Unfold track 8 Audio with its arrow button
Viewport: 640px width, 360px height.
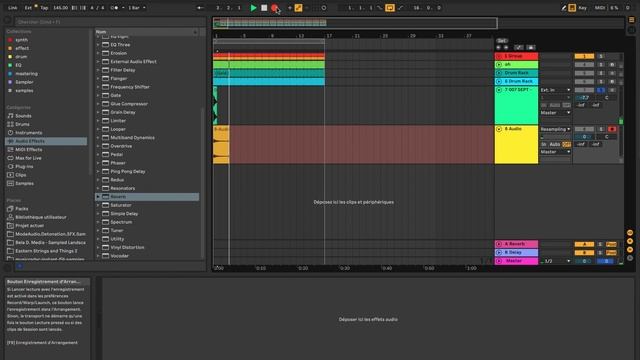click(499, 129)
